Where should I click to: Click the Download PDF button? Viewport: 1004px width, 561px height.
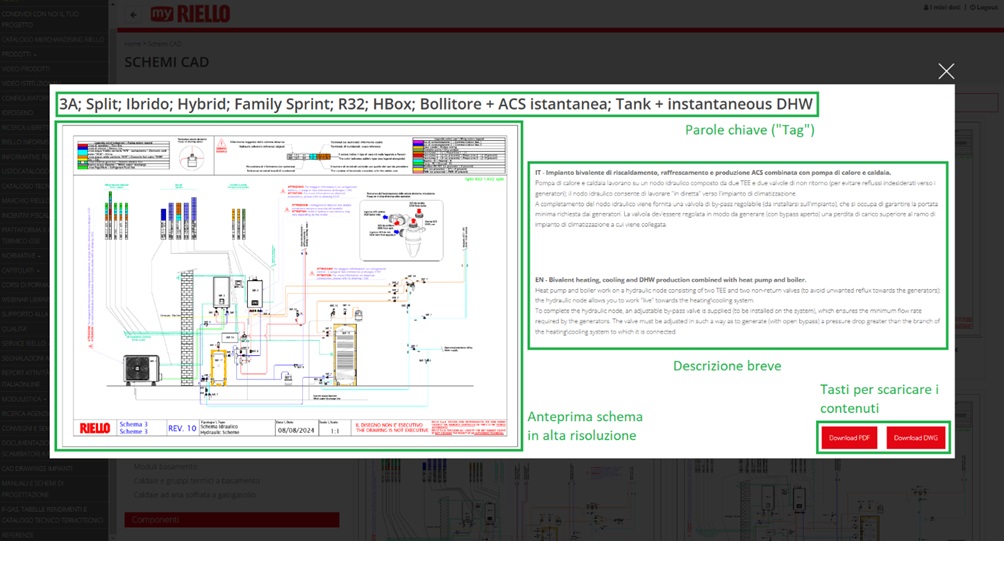pyautogui.click(x=849, y=438)
